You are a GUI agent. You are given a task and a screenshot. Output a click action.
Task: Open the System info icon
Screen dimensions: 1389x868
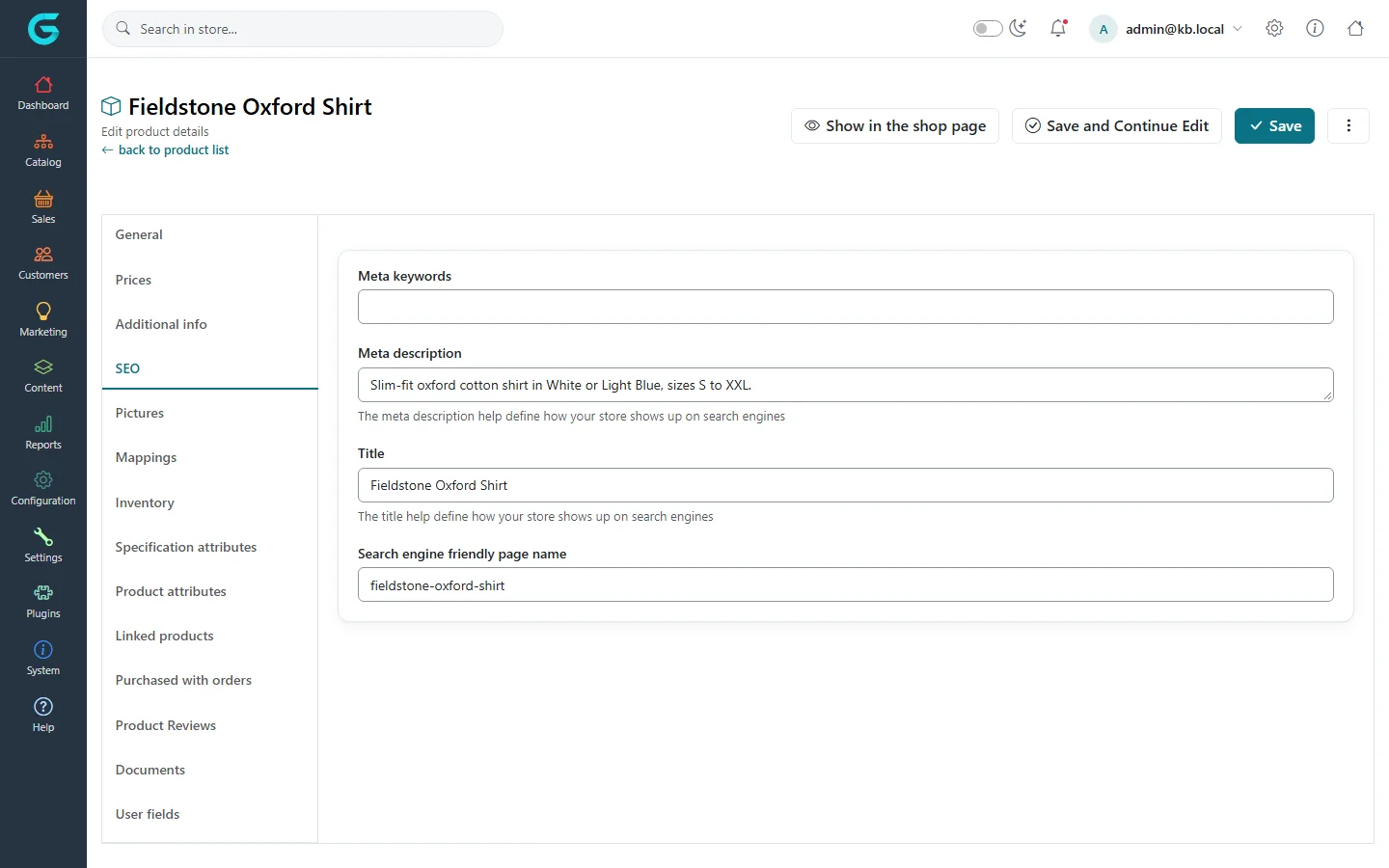[x=43, y=649]
